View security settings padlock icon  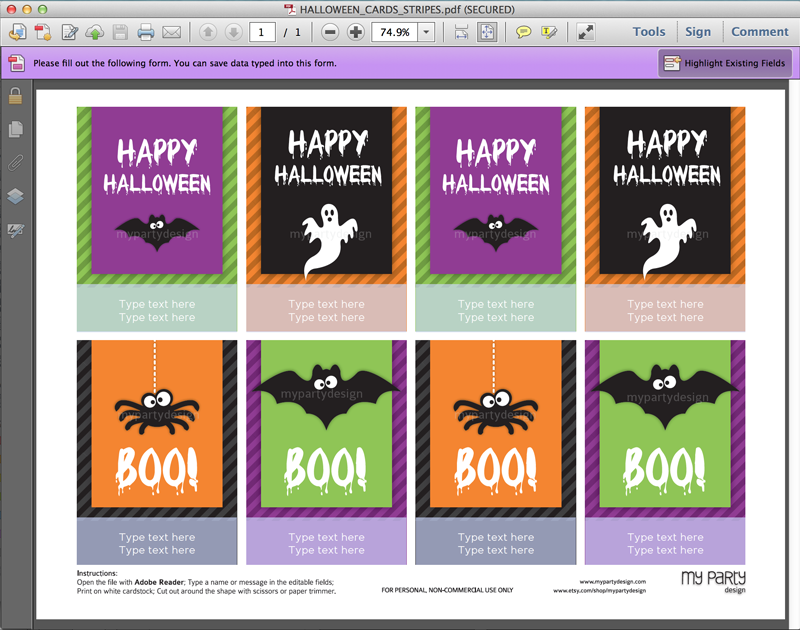coord(15,96)
